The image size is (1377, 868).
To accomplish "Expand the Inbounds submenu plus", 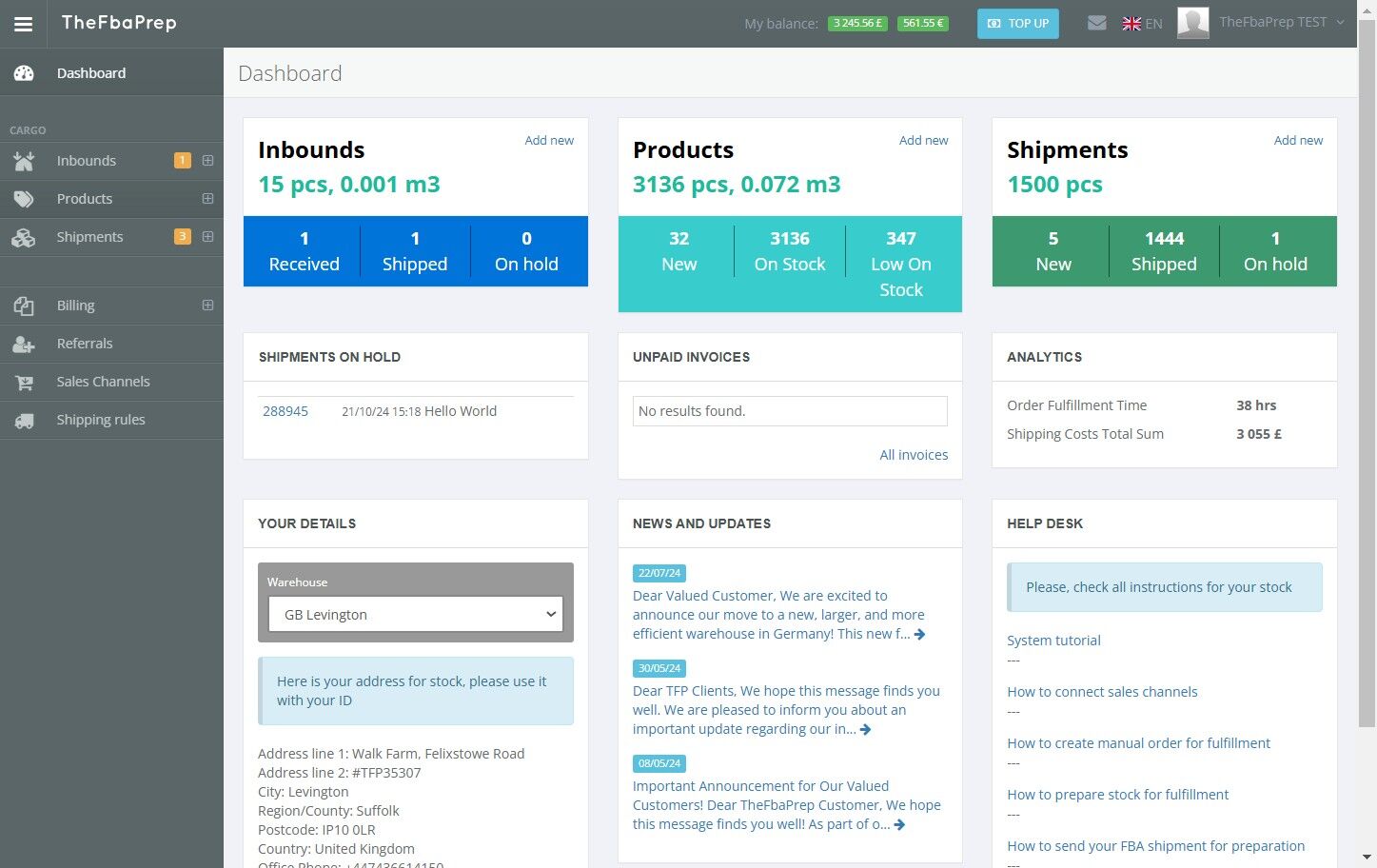I will 207,161.
